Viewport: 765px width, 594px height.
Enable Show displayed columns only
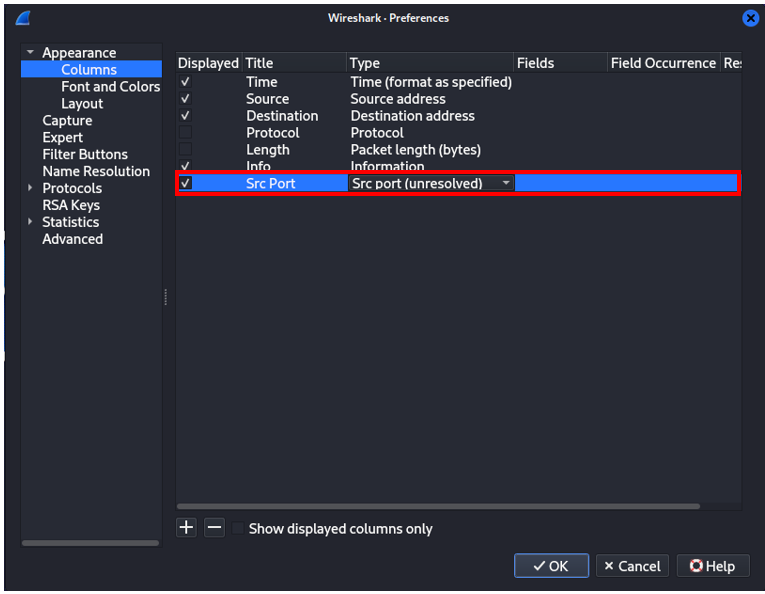point(238,528)
